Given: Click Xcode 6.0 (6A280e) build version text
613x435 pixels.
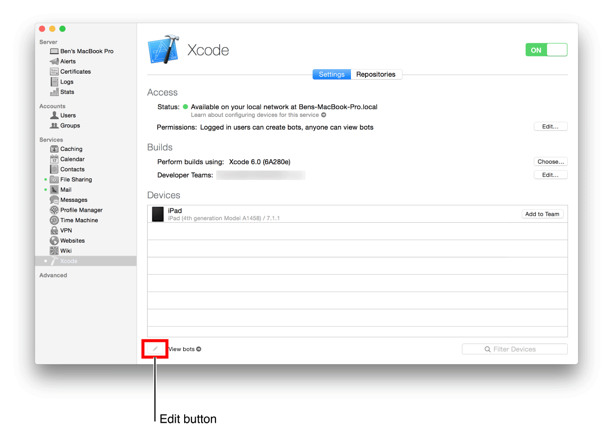Looking at the screenshot, I should tap(260, 162).
